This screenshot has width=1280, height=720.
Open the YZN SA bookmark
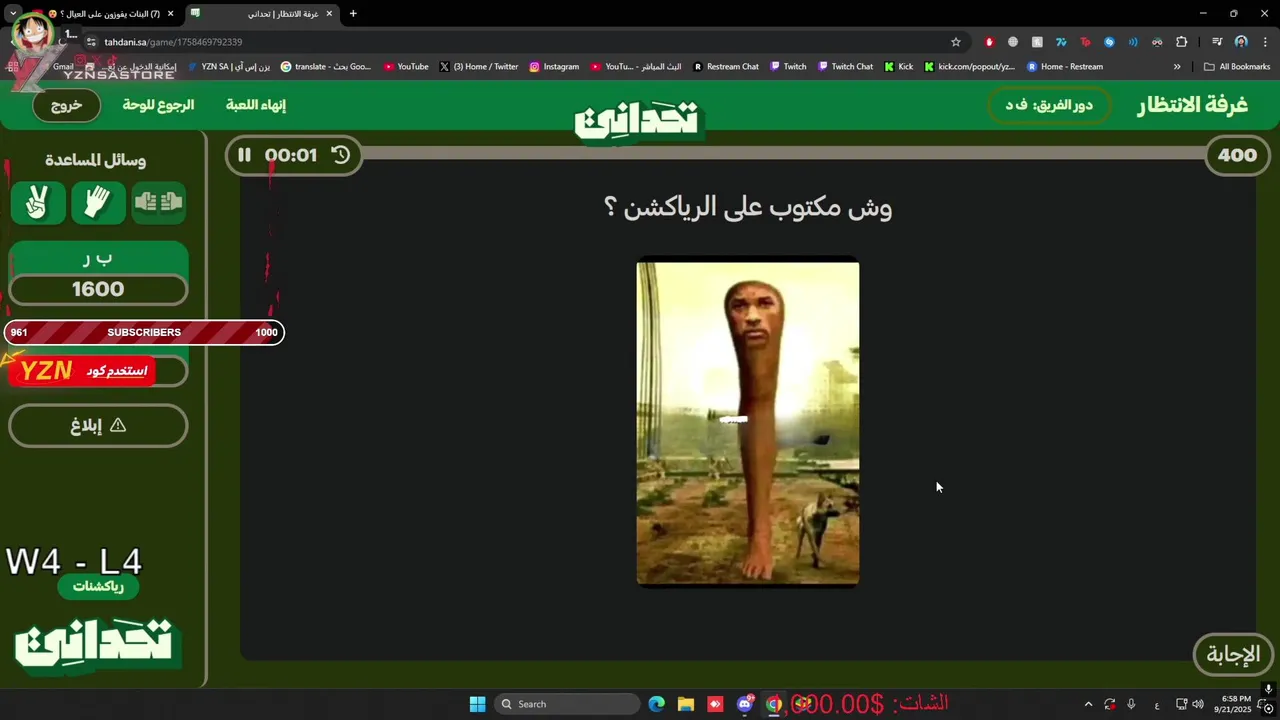point(229,67)
